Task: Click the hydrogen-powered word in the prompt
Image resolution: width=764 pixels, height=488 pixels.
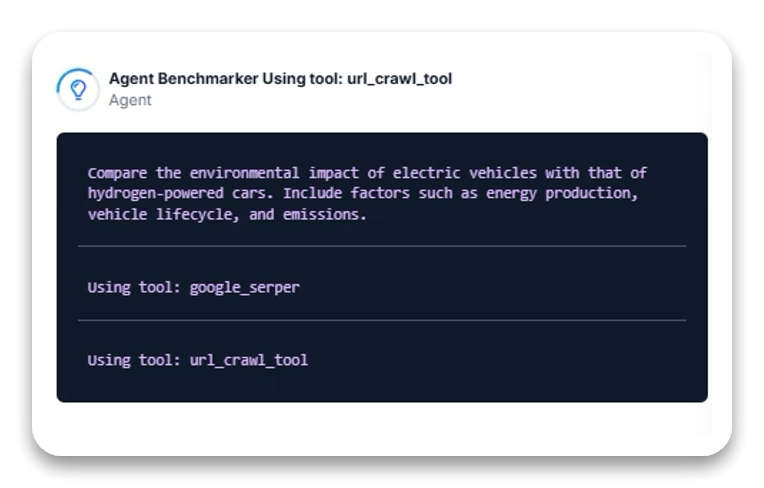Action: pyautogui.click(x=155, y=193)
